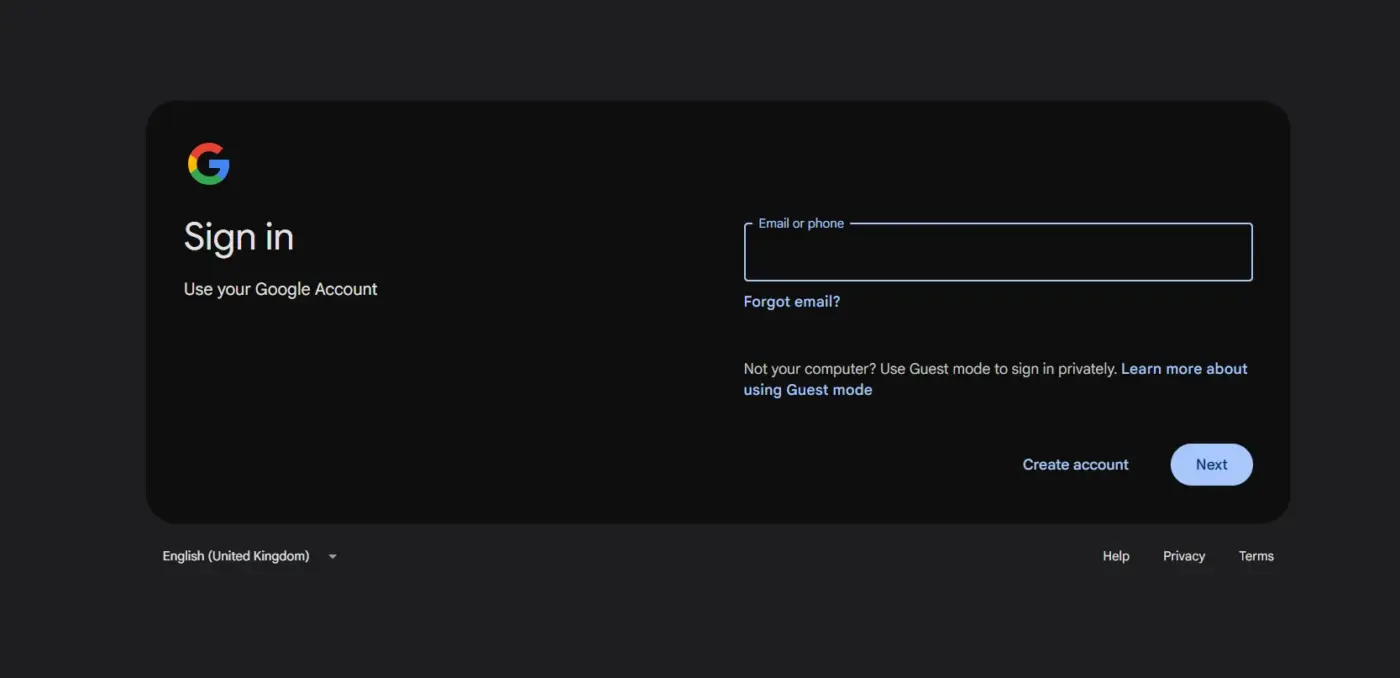Click Create account

[1075, 465]
